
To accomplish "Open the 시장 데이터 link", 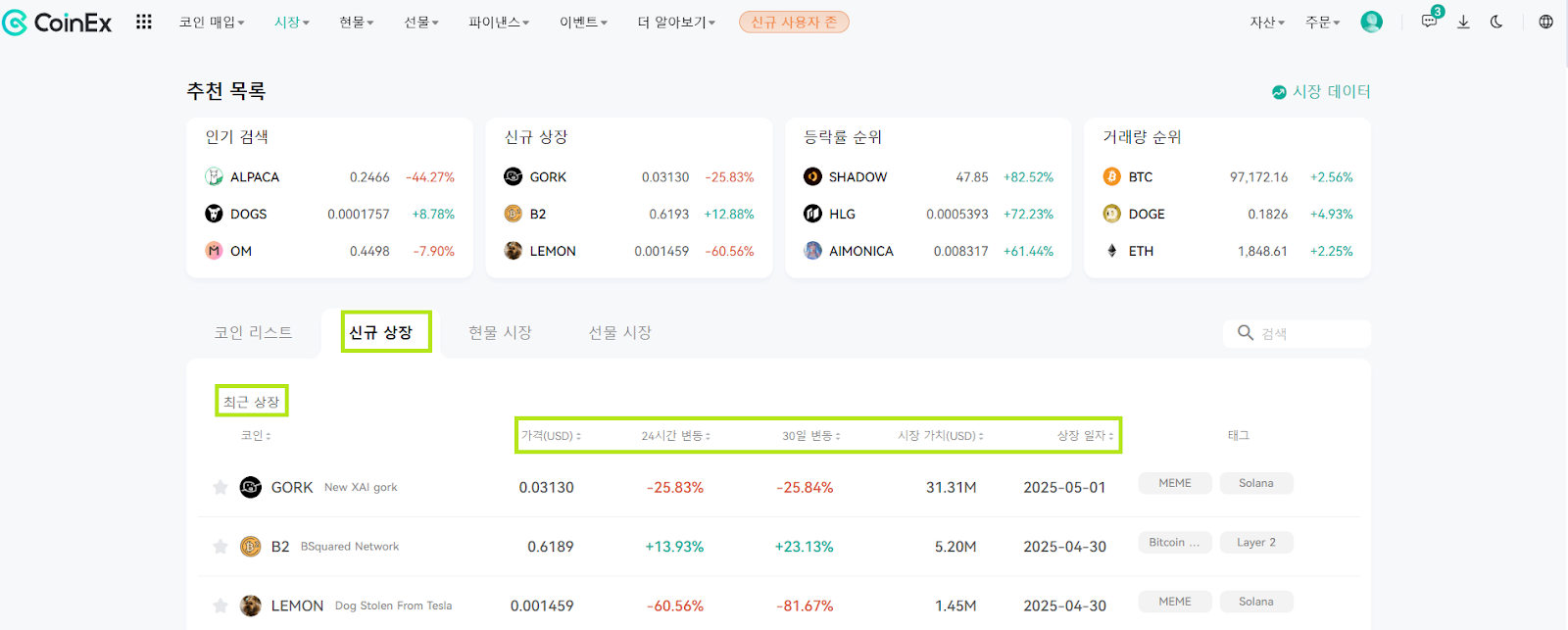I will point(1321,91).
